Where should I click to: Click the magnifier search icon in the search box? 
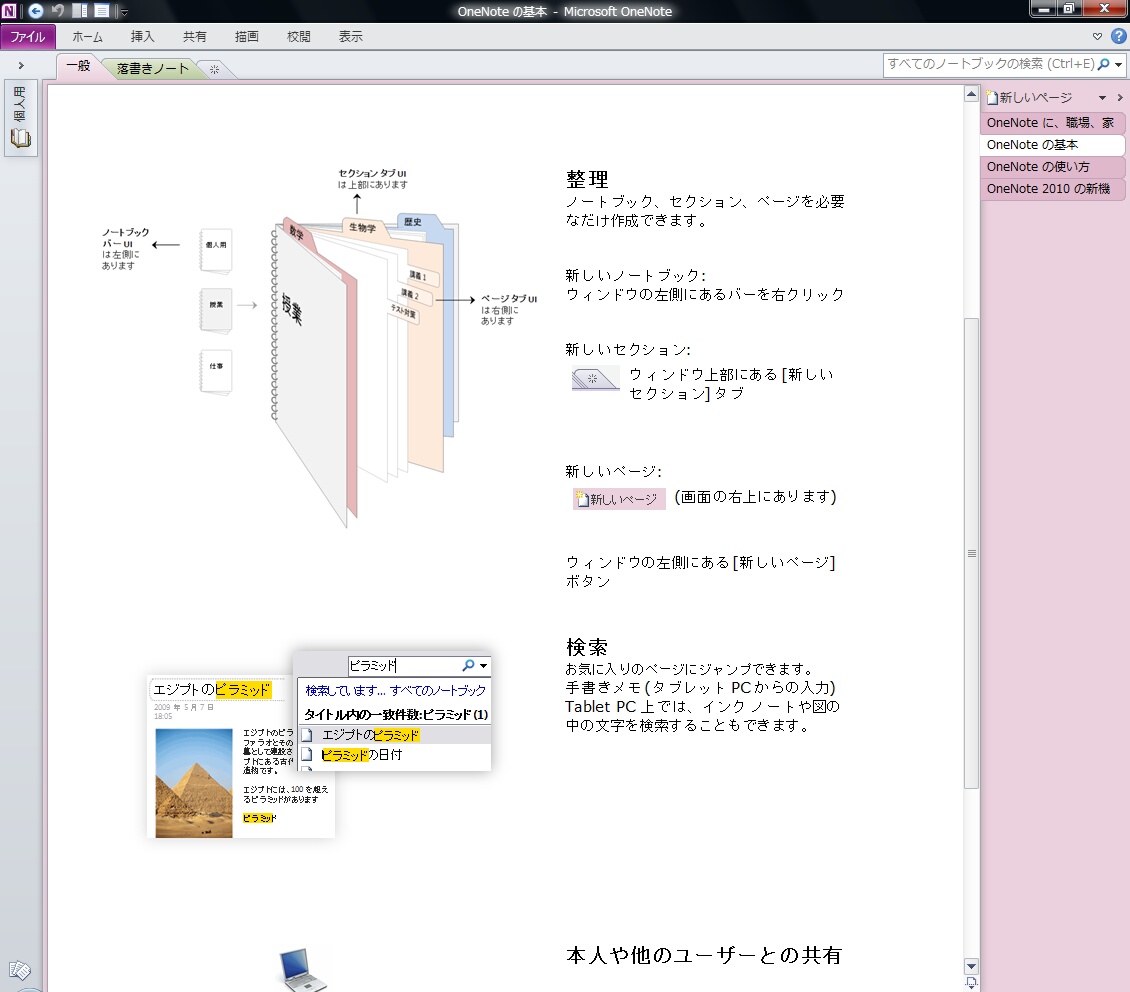(x=1103, y=64)
